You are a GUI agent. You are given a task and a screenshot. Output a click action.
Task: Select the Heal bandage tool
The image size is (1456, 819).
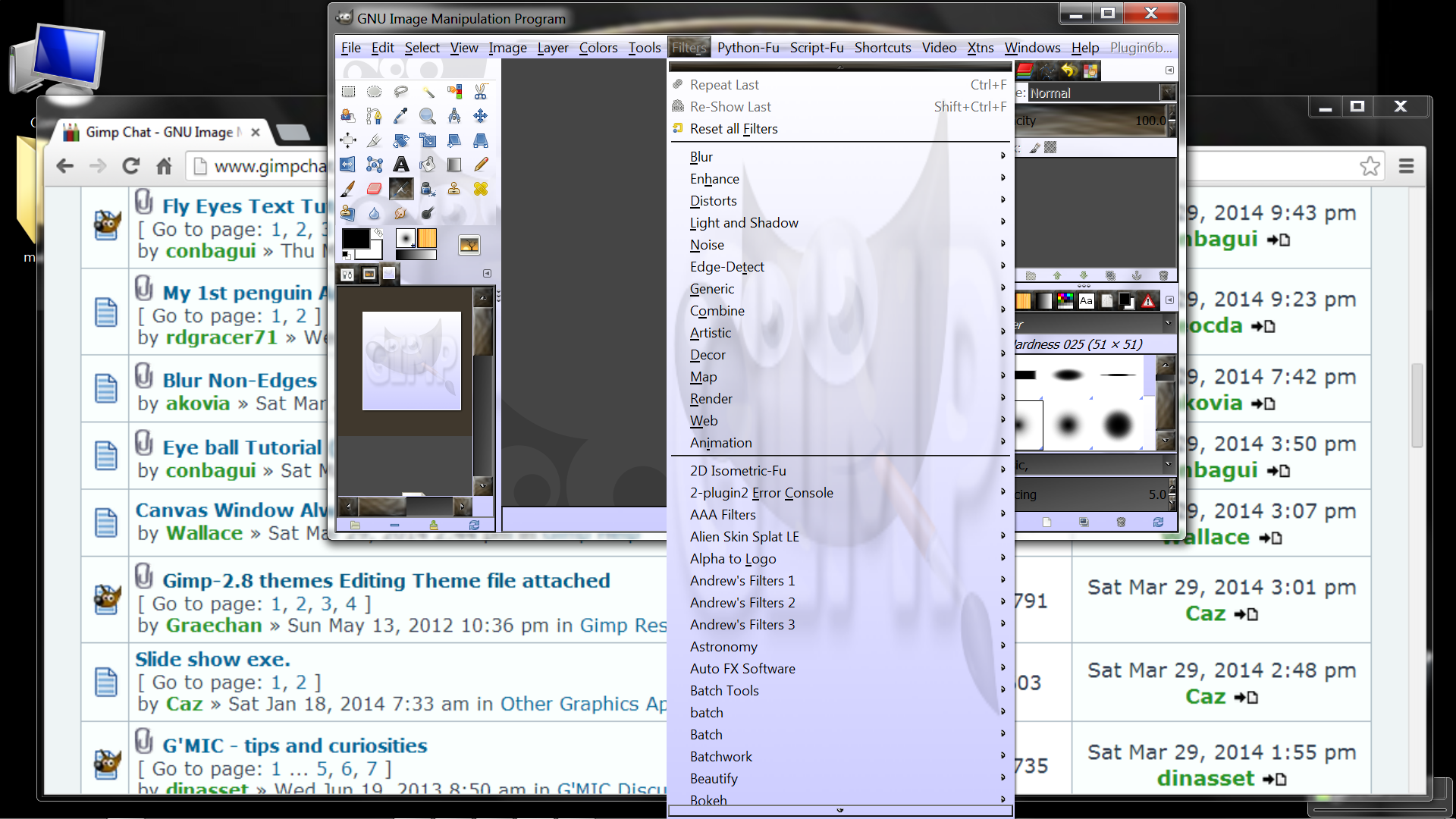480,189
